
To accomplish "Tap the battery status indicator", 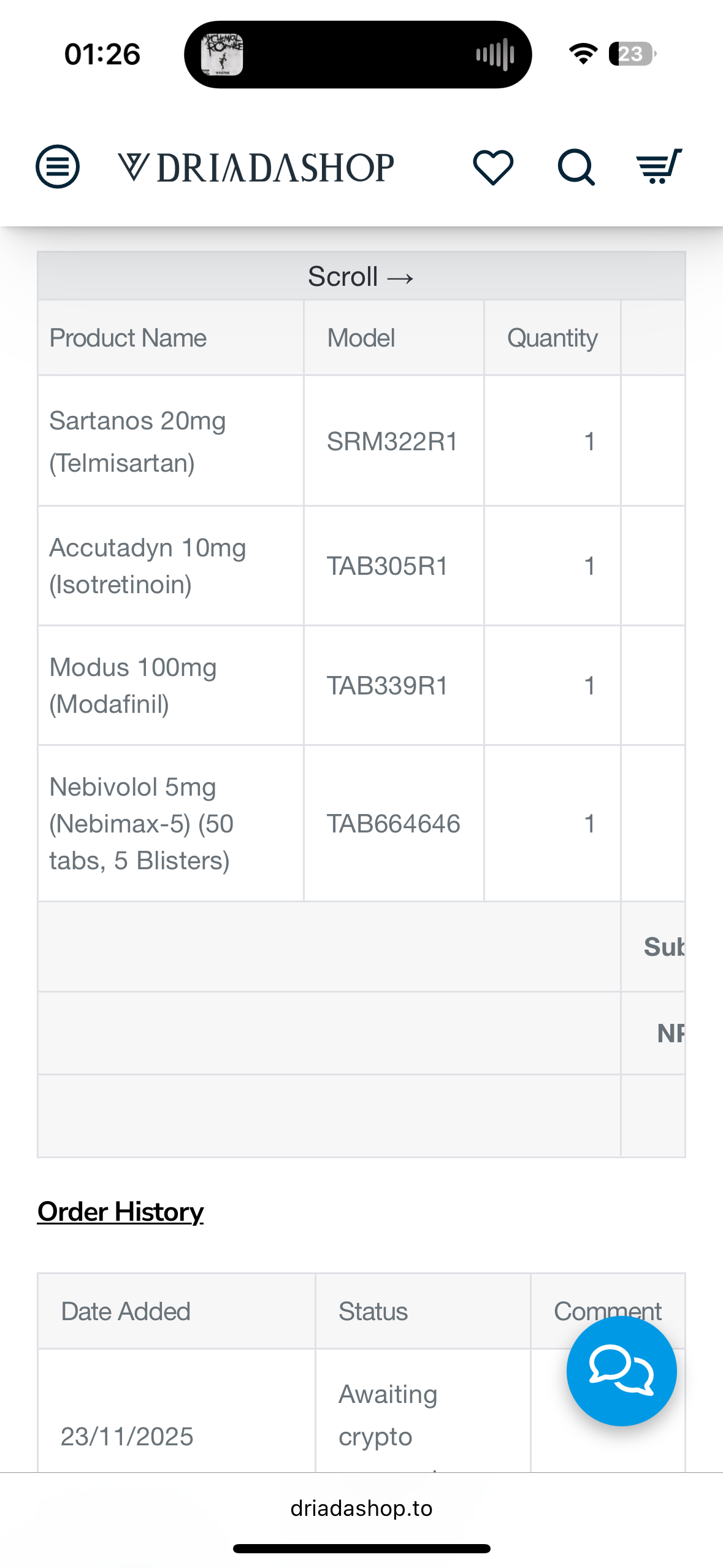I will point(632,54).
